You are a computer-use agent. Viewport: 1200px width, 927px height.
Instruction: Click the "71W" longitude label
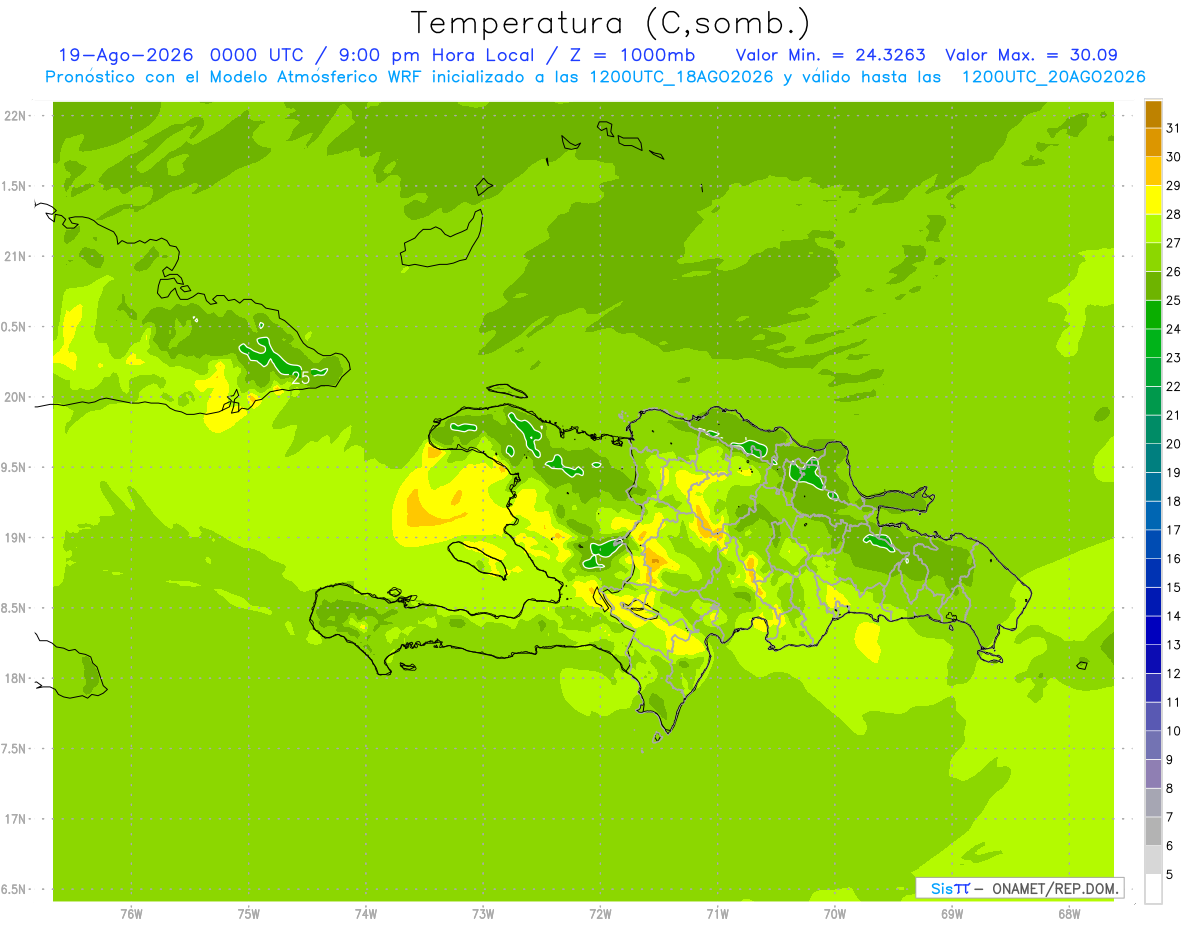tap(717, 914)
